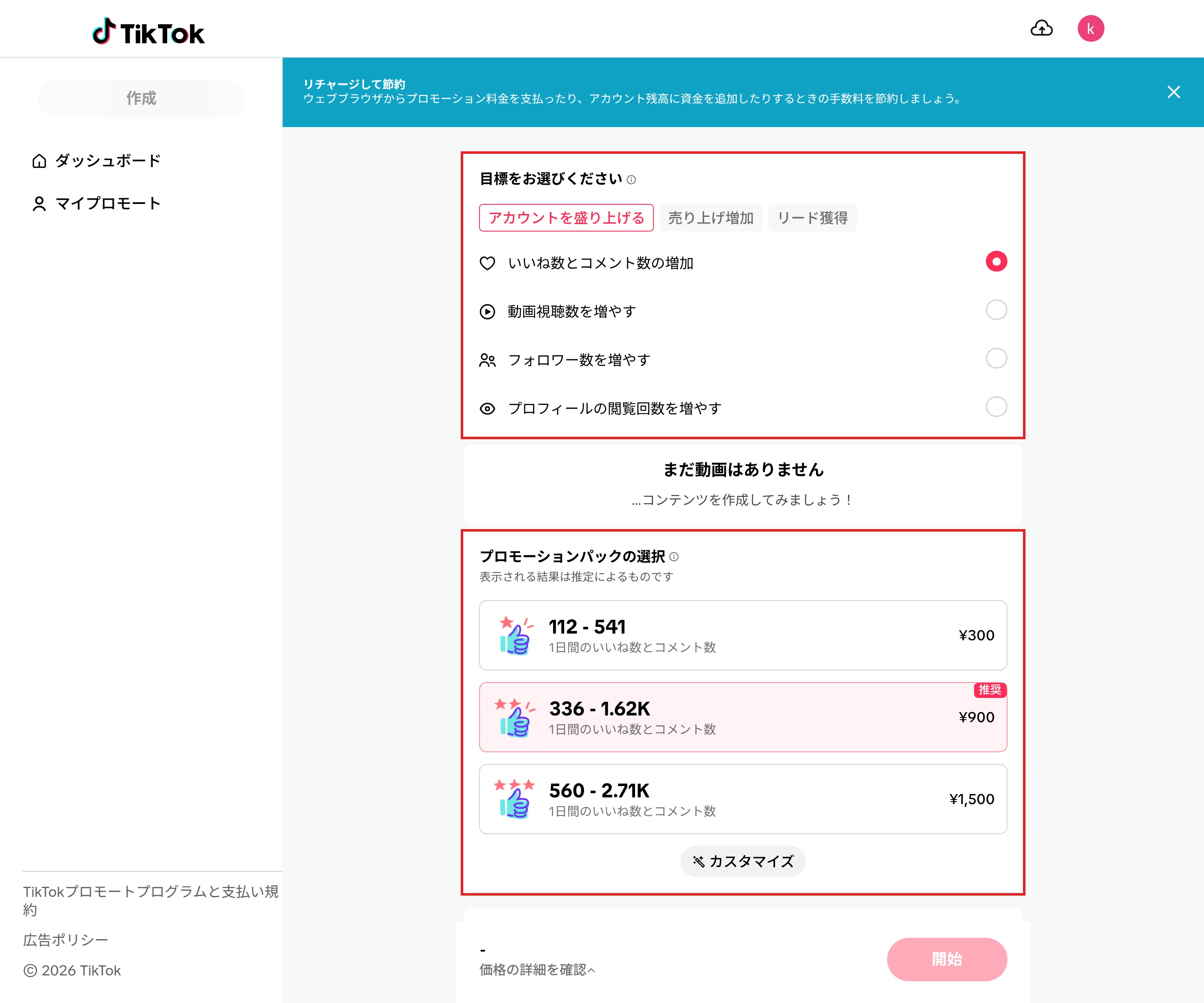This screenshot has width=1204, height=1003.
Task: Select the プロフィールの閲覧回数を増やす radio button
Action: (996, 407)
